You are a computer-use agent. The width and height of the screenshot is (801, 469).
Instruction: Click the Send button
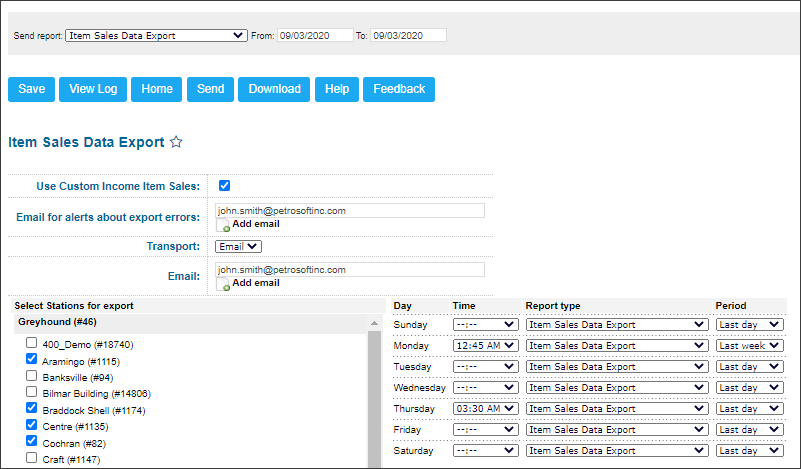click(210, 89)
